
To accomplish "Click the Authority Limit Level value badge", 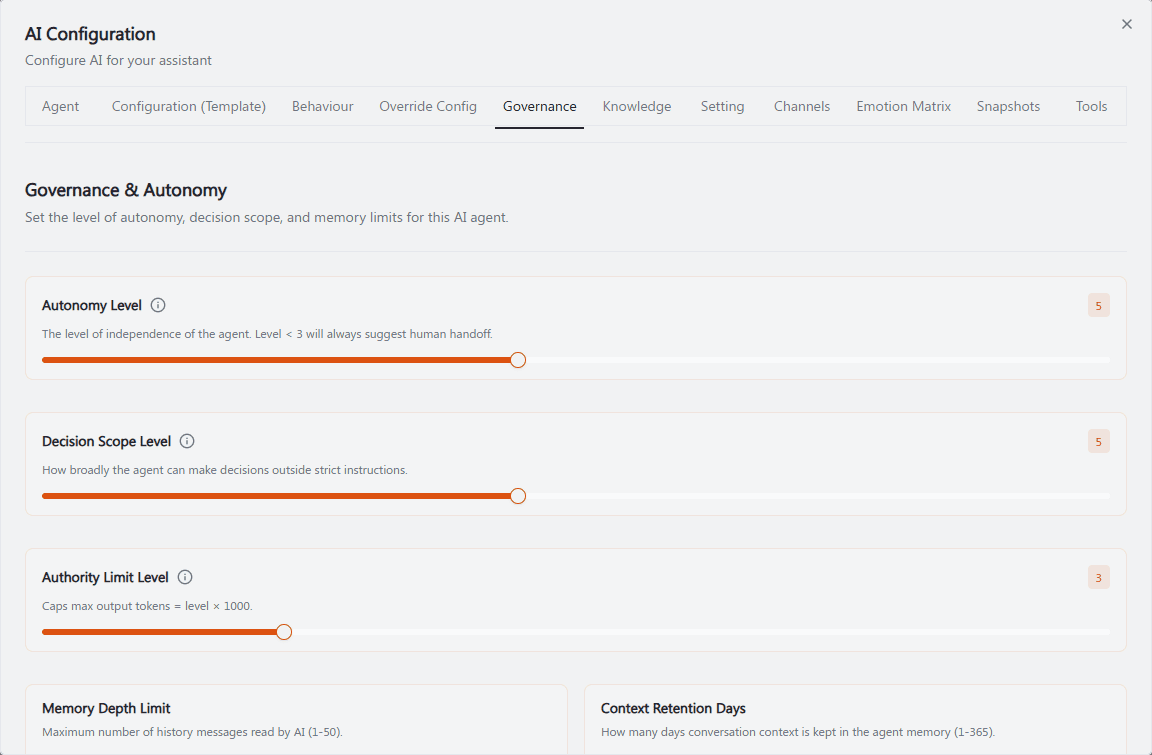I will click(1099, 577).
